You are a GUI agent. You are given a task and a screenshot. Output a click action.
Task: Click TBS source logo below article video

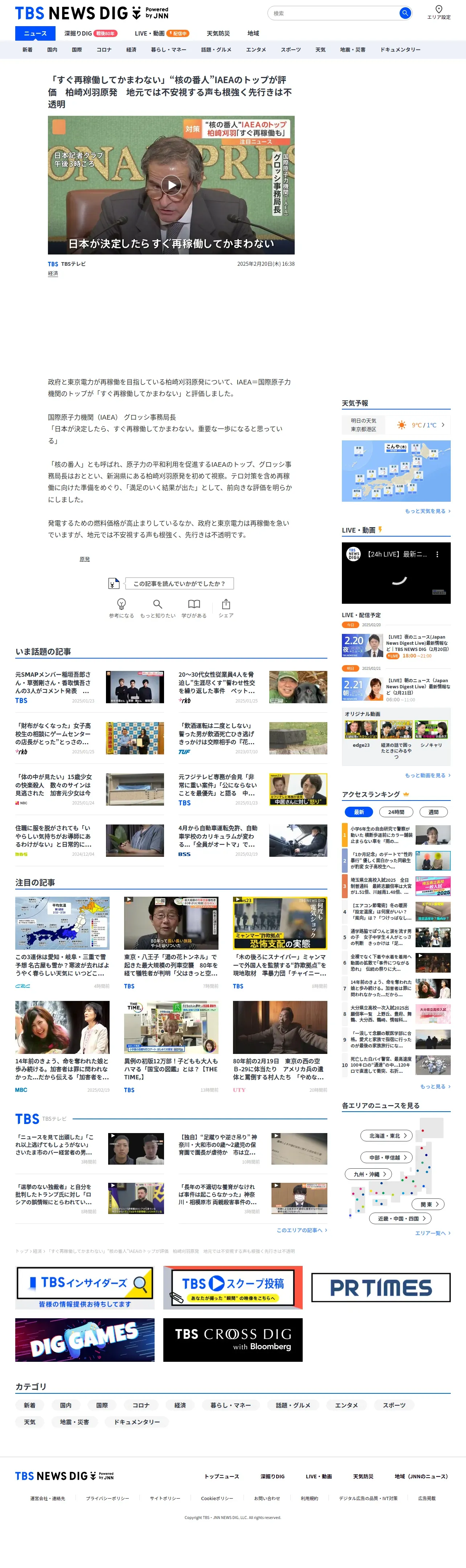click(x=53, y=264)
